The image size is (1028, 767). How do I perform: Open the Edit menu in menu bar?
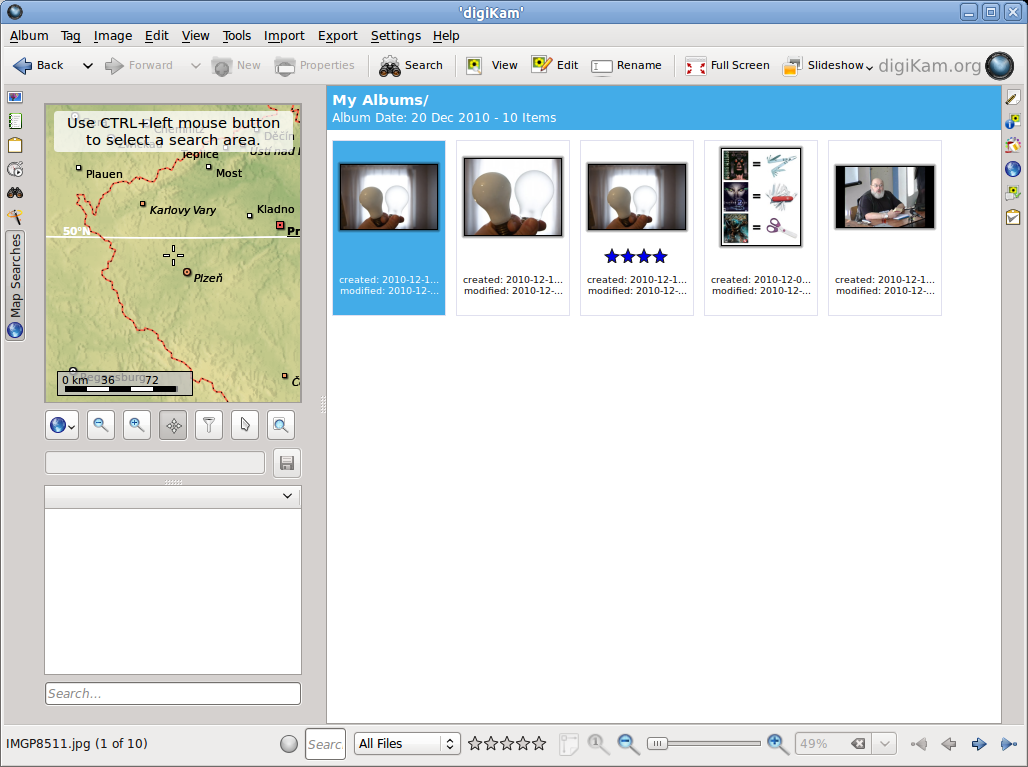click(x=157, y=36)
